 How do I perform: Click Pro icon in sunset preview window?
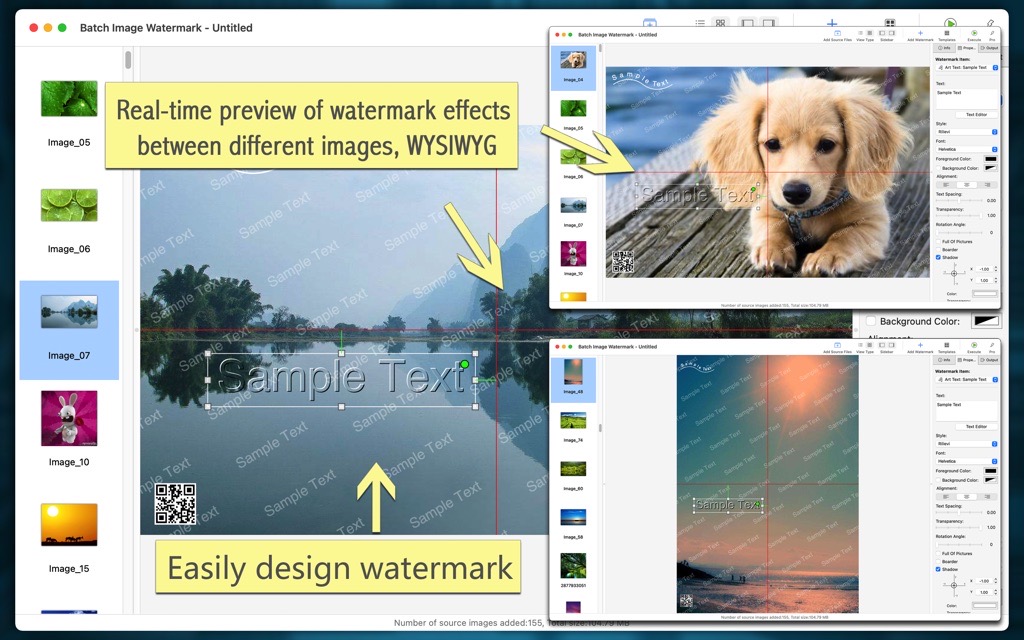[x=992, y=345]
